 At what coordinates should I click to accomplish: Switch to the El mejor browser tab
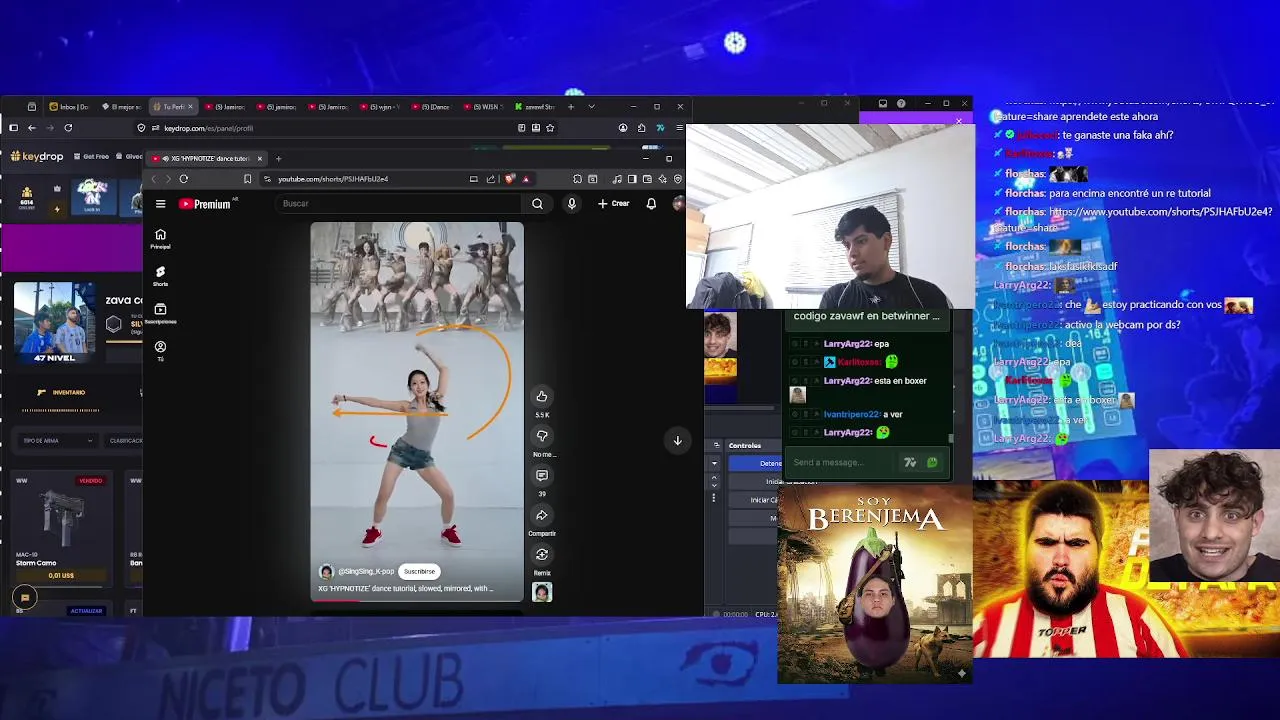pos(122,106)
